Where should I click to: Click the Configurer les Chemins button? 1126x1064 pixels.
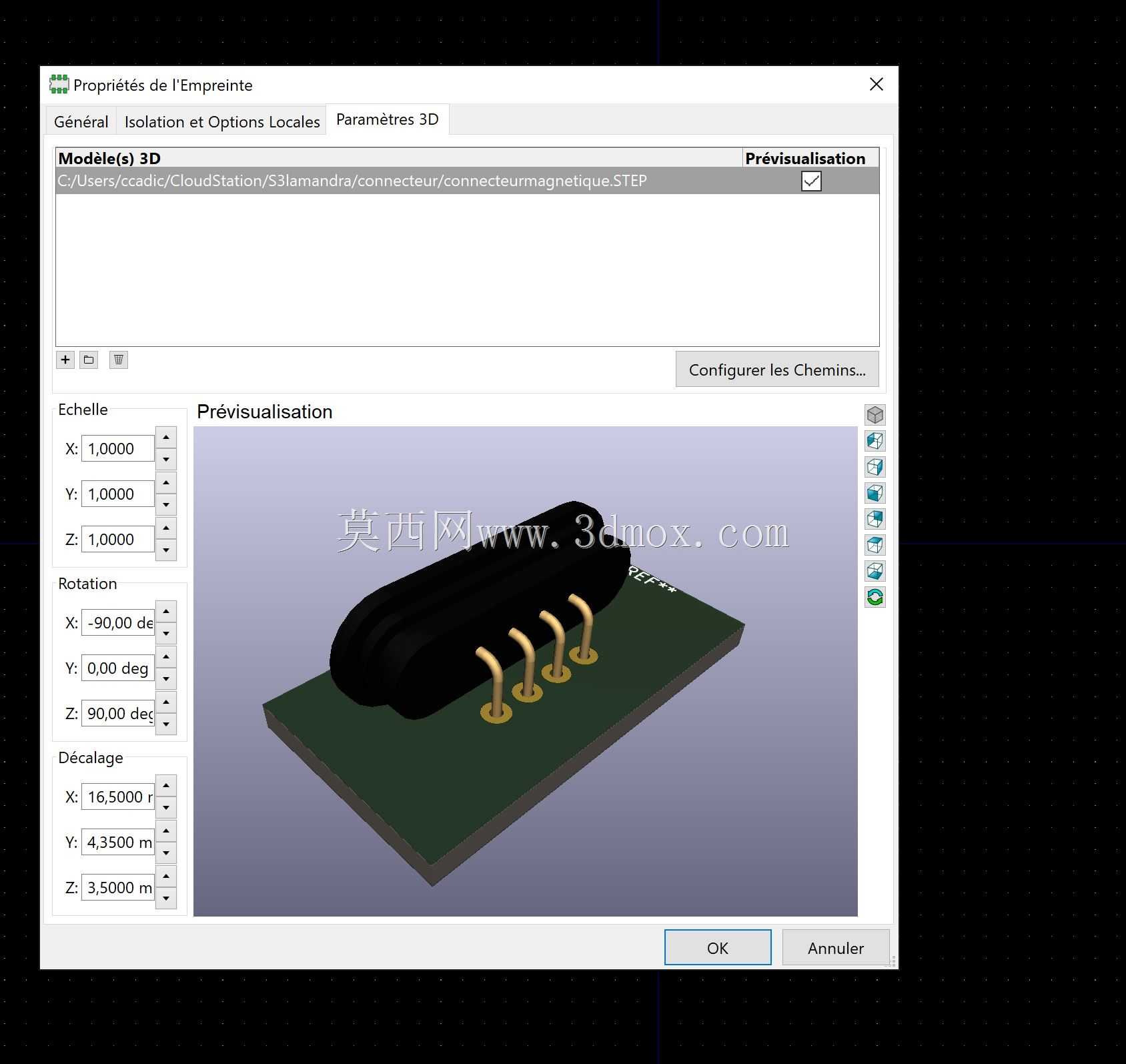(x=777, y=370)
